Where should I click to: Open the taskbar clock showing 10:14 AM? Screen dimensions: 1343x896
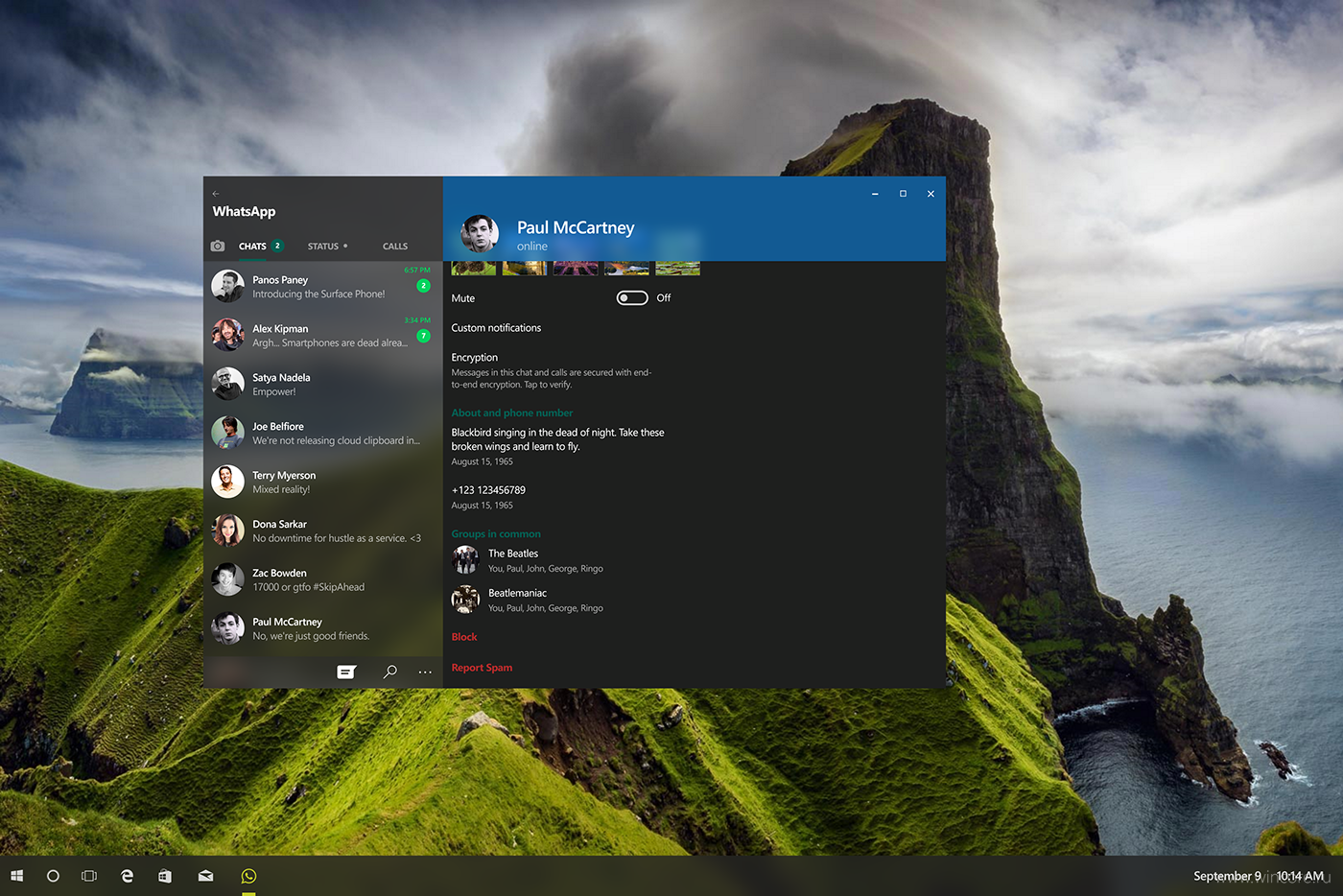[x=1300, y=876]
